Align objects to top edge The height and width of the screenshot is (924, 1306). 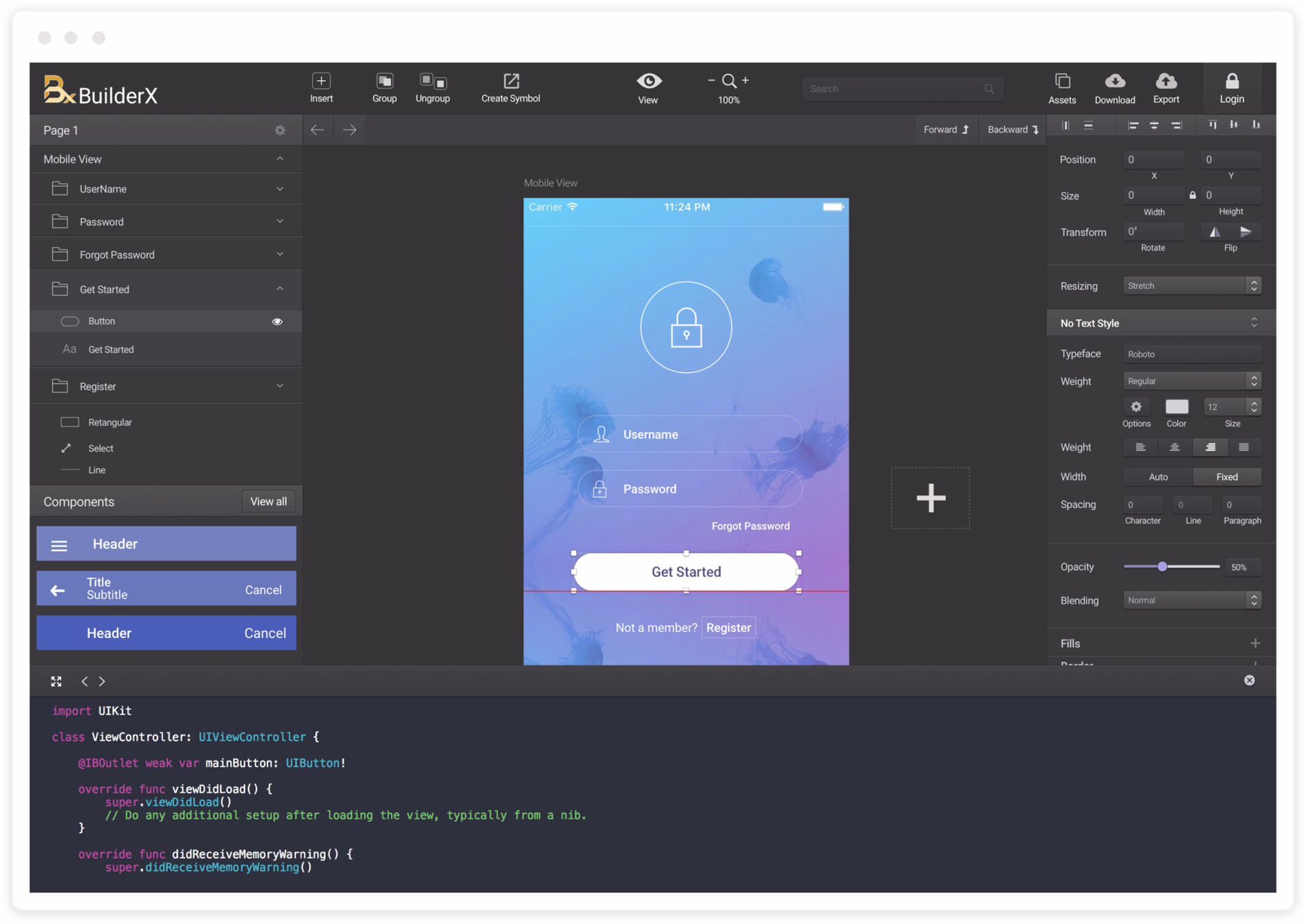point(1212,125)
